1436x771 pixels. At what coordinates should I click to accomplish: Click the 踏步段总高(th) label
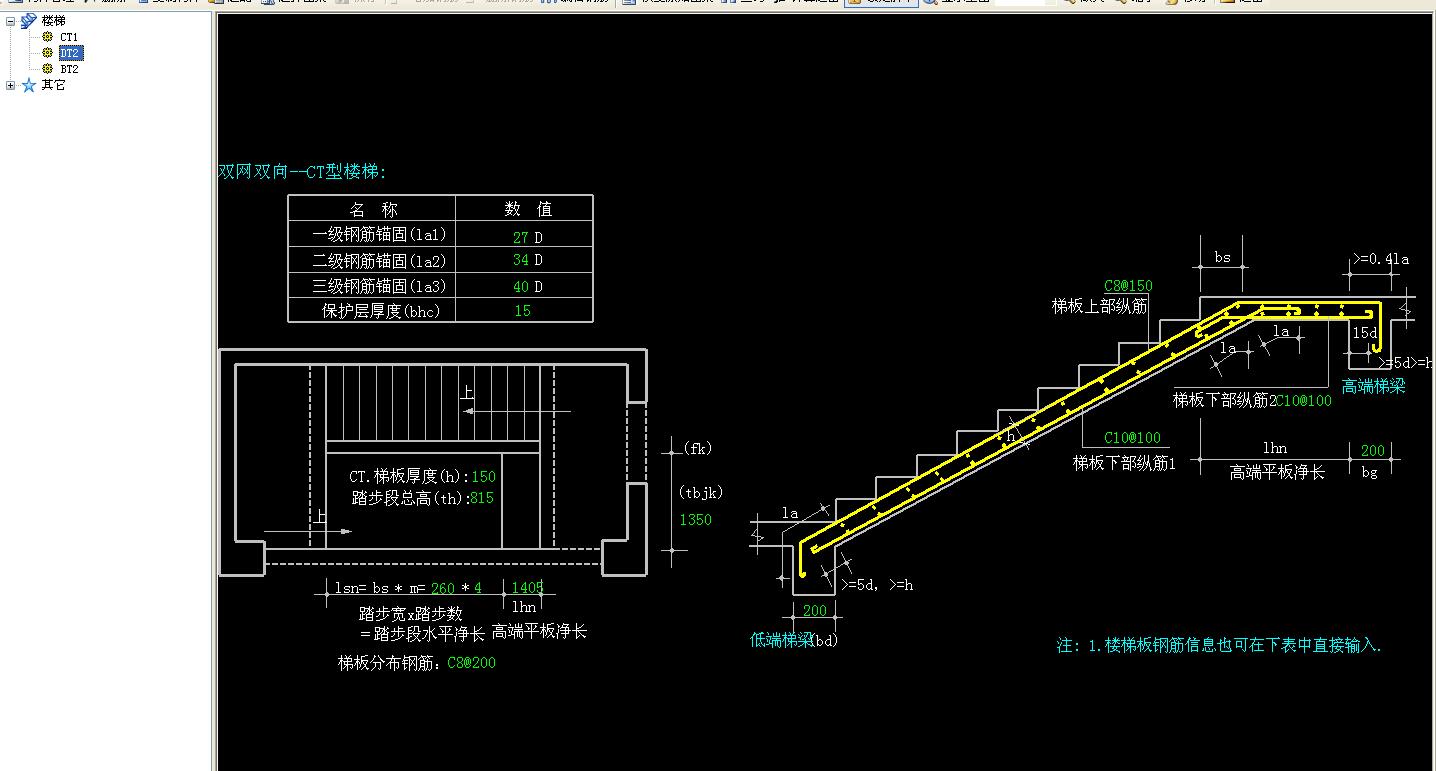click(410, 498)
